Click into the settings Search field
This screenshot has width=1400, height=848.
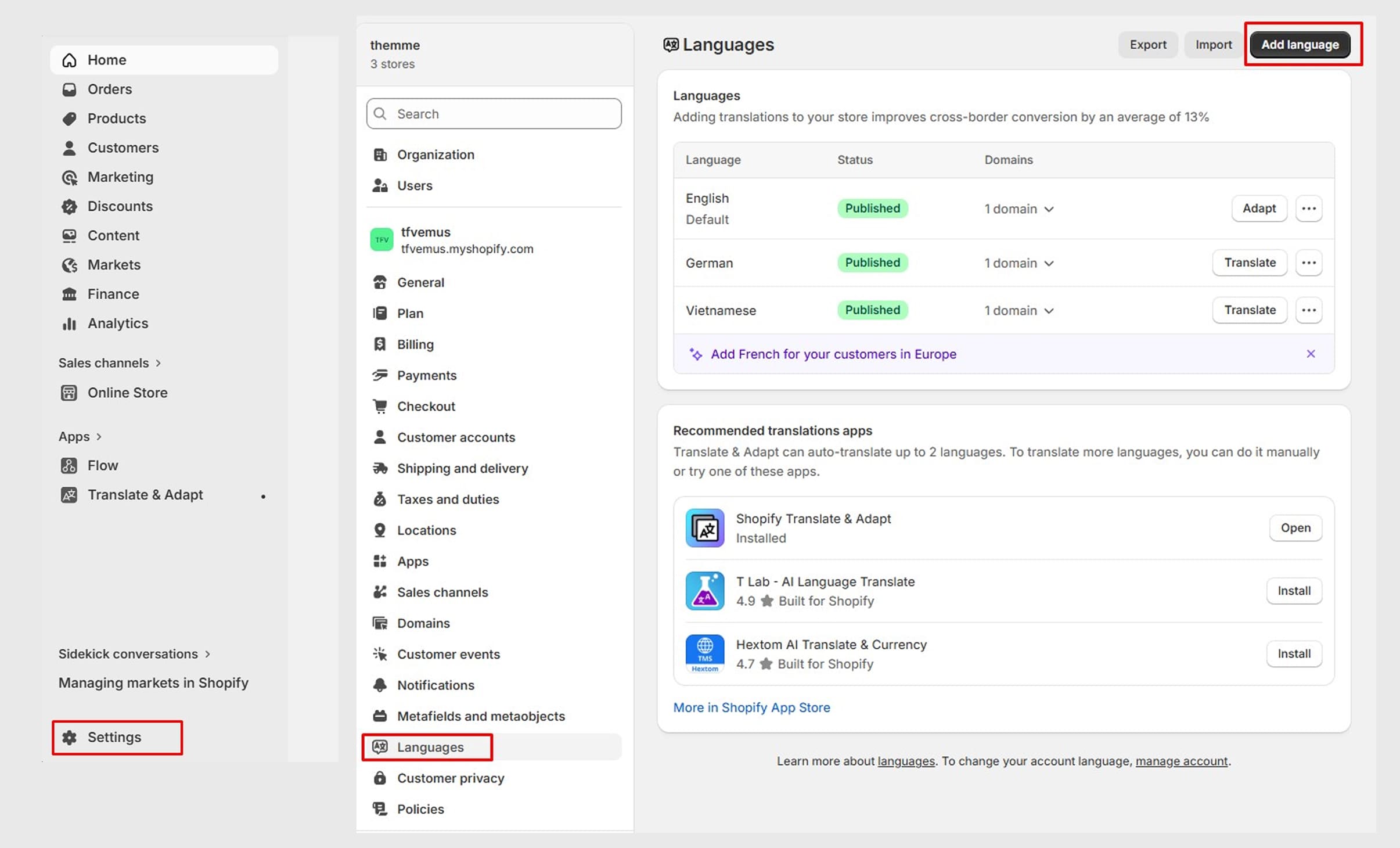(x=494, y=114)
